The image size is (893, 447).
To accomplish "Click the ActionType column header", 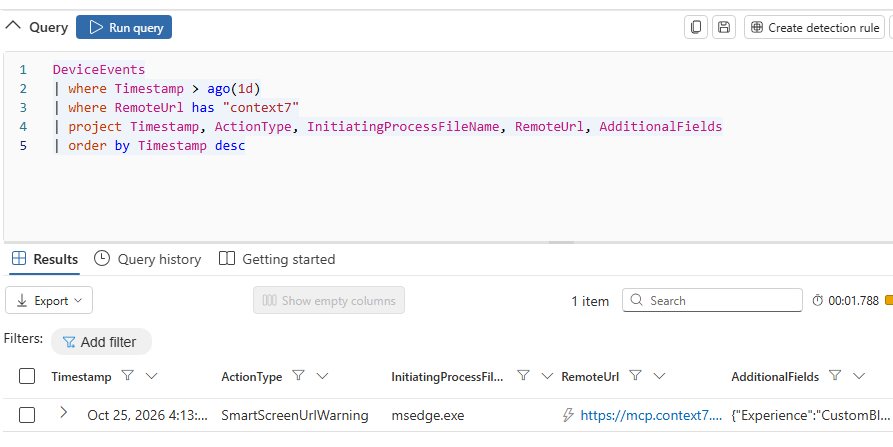I will click(252, 376).
